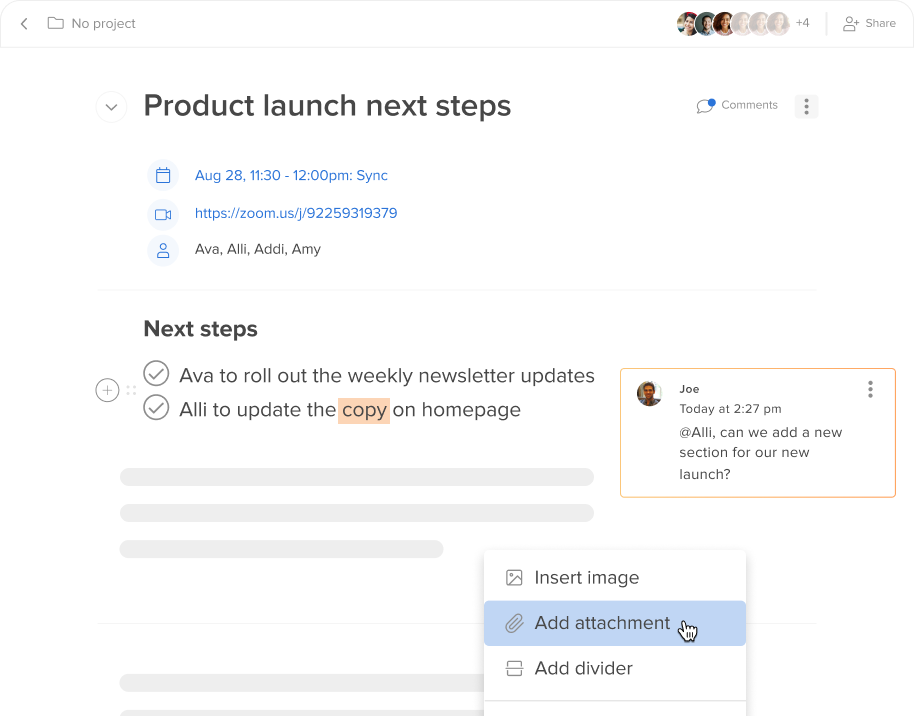The width and height of the screenshot is (914, 716).
Task: Click the attendees person icon
Action: (x=163, y=250)
